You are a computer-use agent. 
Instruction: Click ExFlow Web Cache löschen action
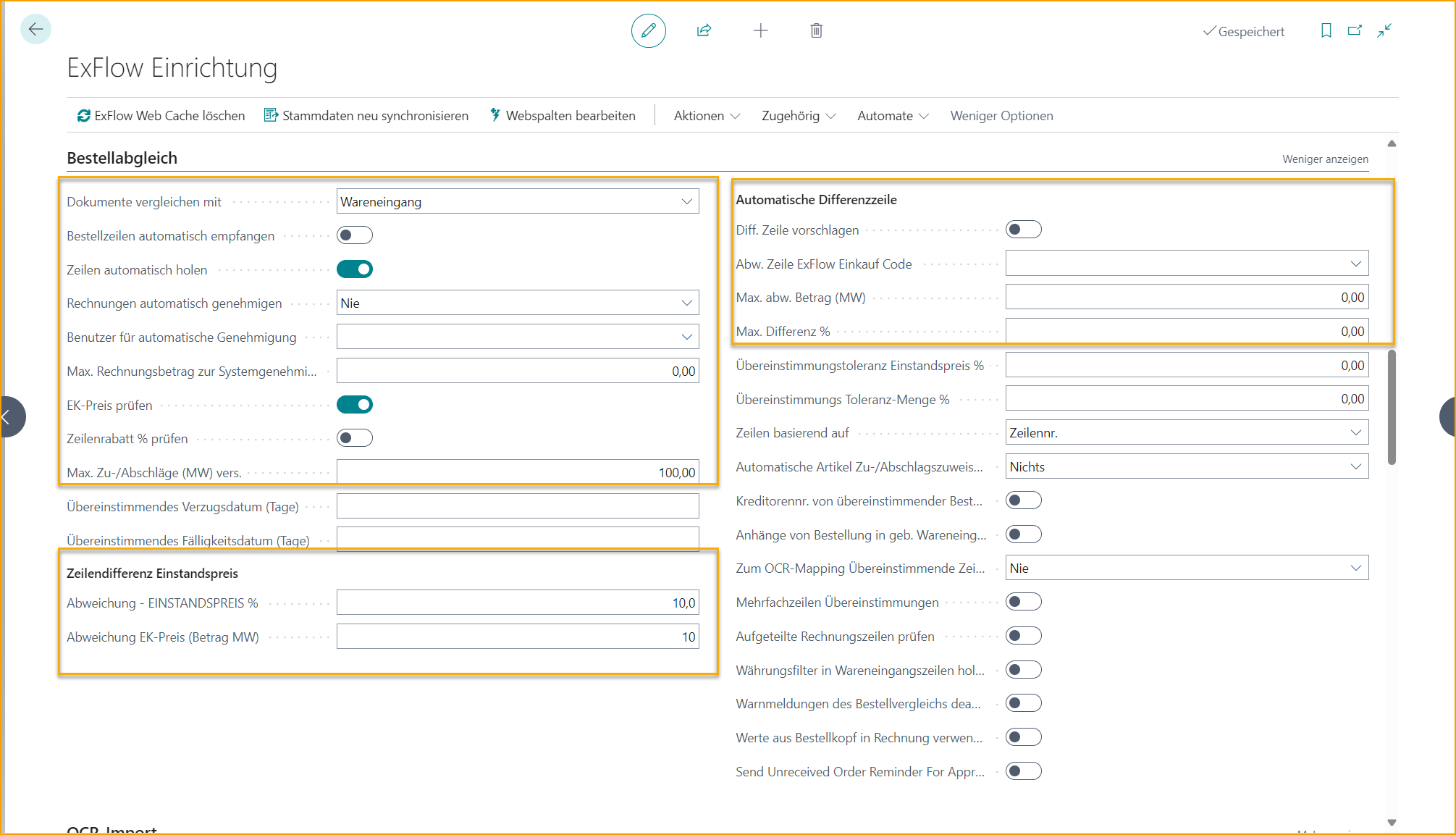point(161,116)
